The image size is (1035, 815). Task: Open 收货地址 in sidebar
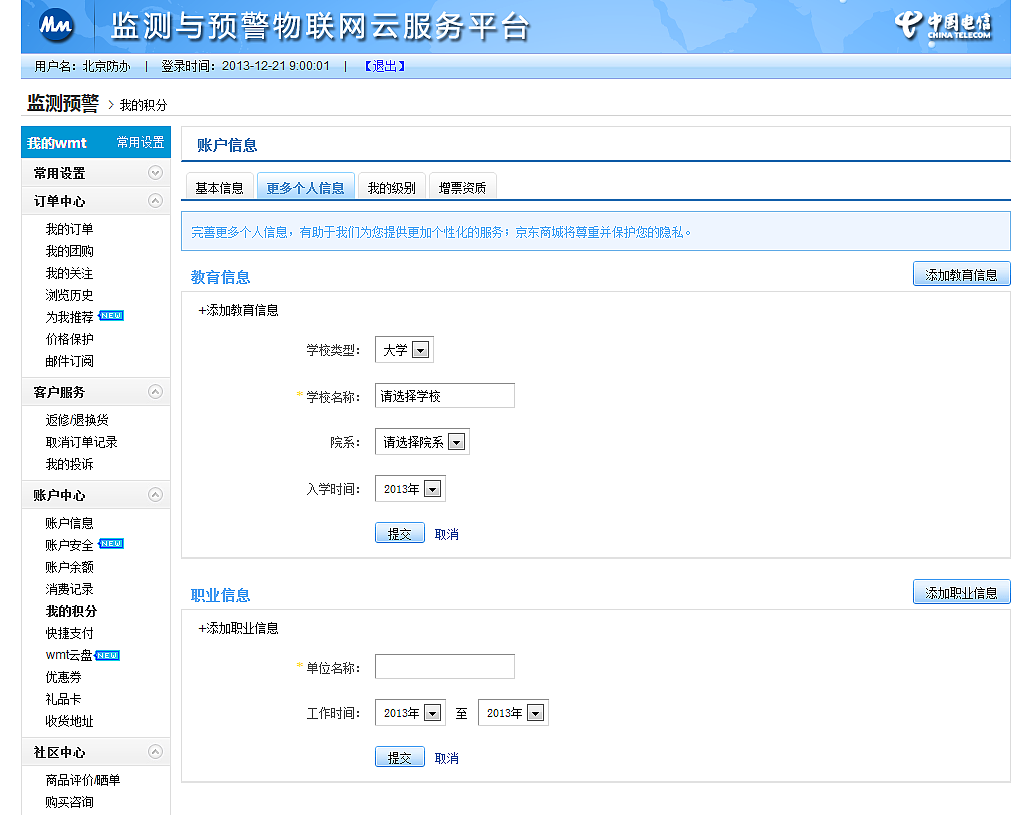(x=69, y=721)
